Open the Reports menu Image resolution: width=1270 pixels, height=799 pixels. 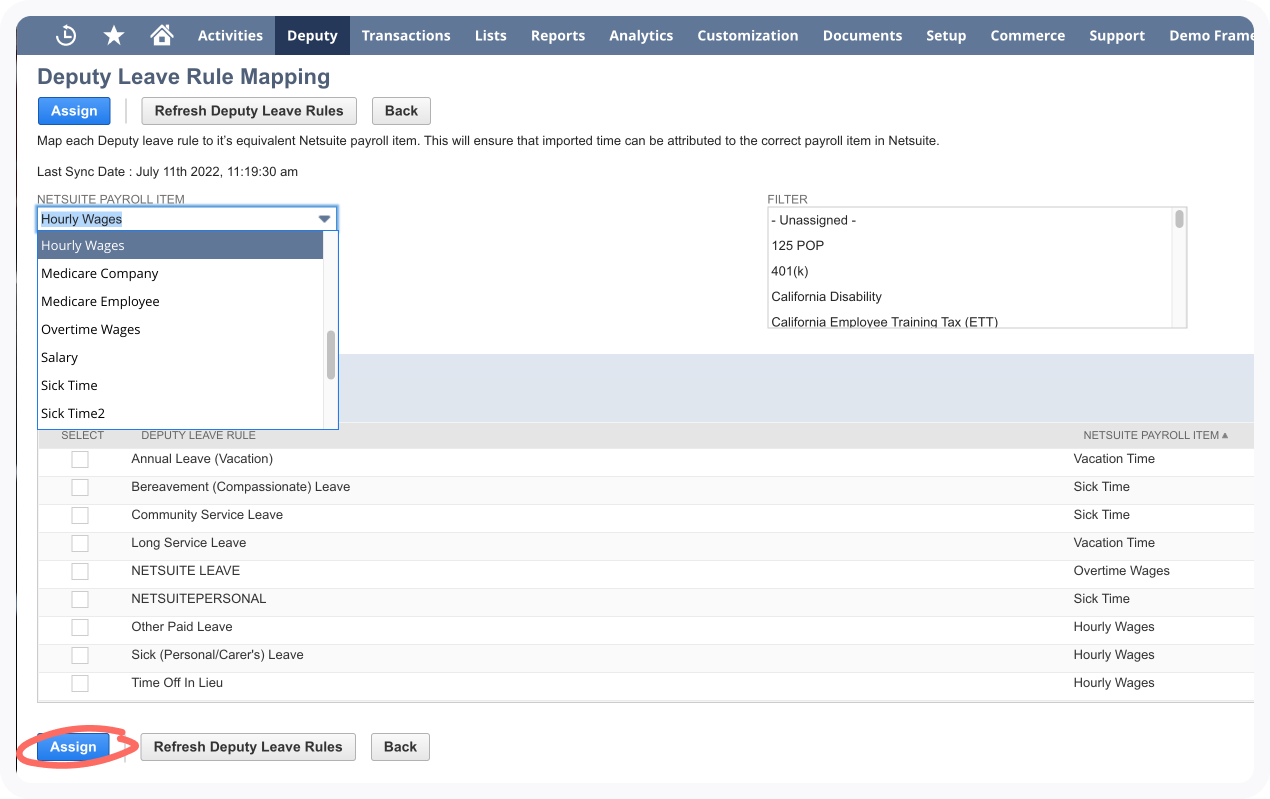pos(558,35)
